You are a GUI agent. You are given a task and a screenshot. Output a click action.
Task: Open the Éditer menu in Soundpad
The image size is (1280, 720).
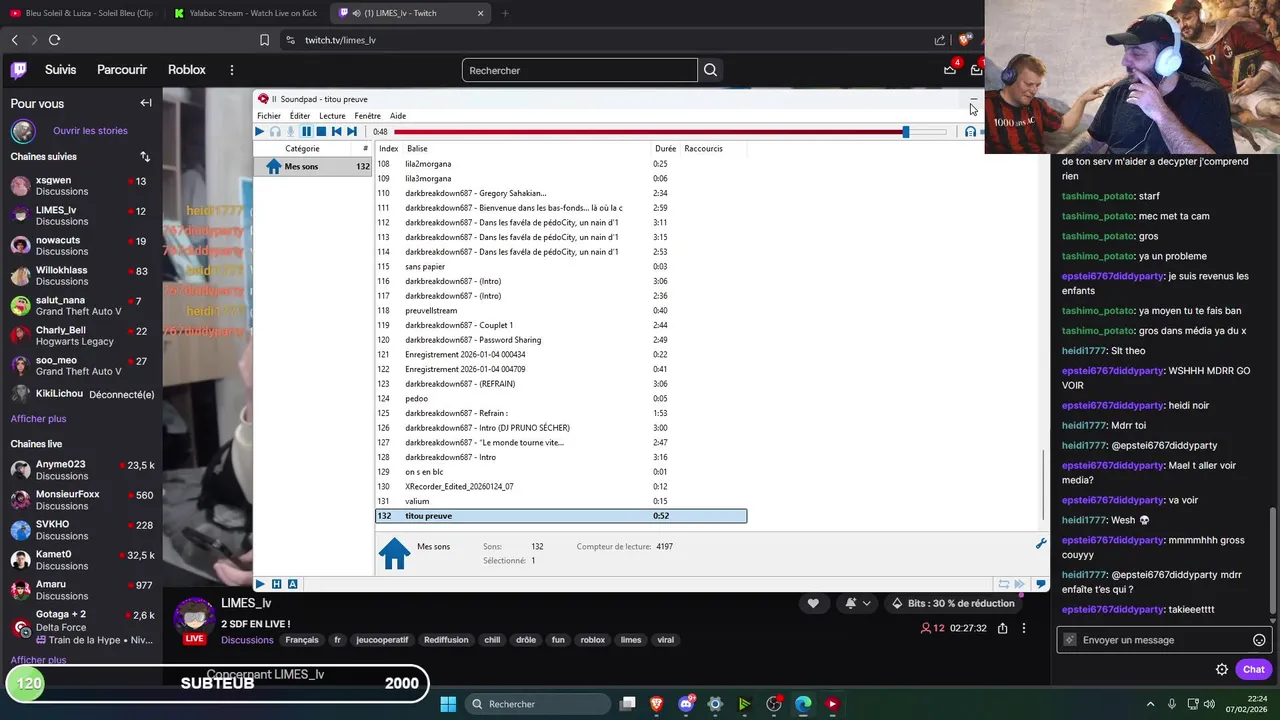coord(300,116)
